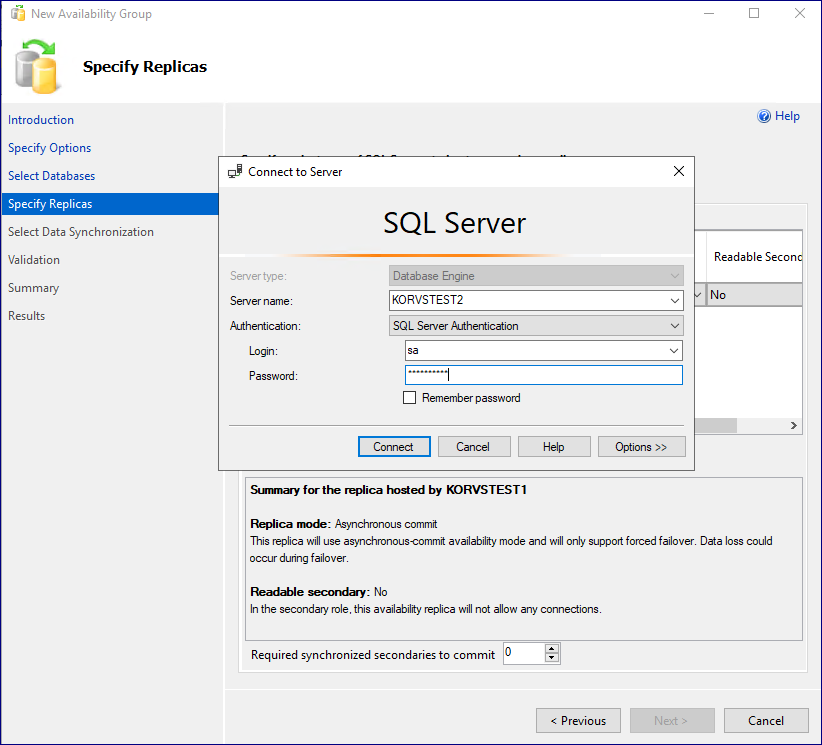The height and width of the screenshot is (745, 822).
Task: Go to the Select Databases page
Action: point(51,176)
